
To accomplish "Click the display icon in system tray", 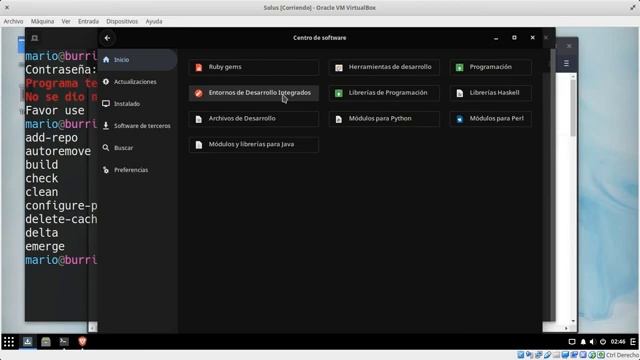I will coord(572,342).
